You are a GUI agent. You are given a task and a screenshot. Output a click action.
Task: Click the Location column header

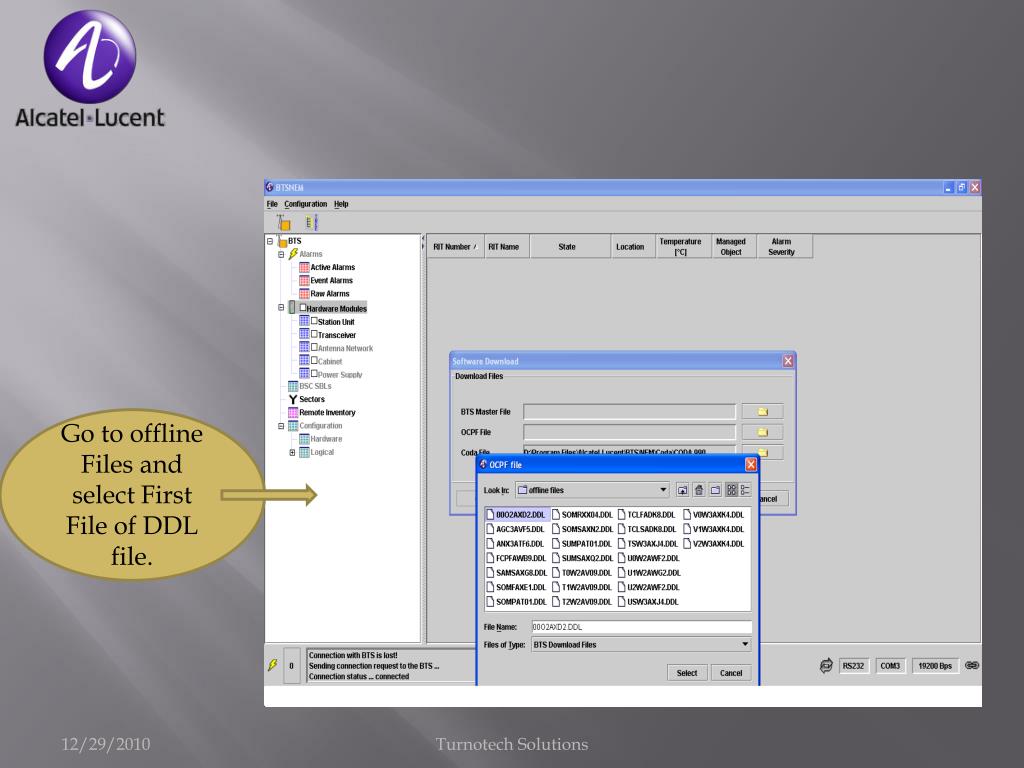[x=633, y=247]
